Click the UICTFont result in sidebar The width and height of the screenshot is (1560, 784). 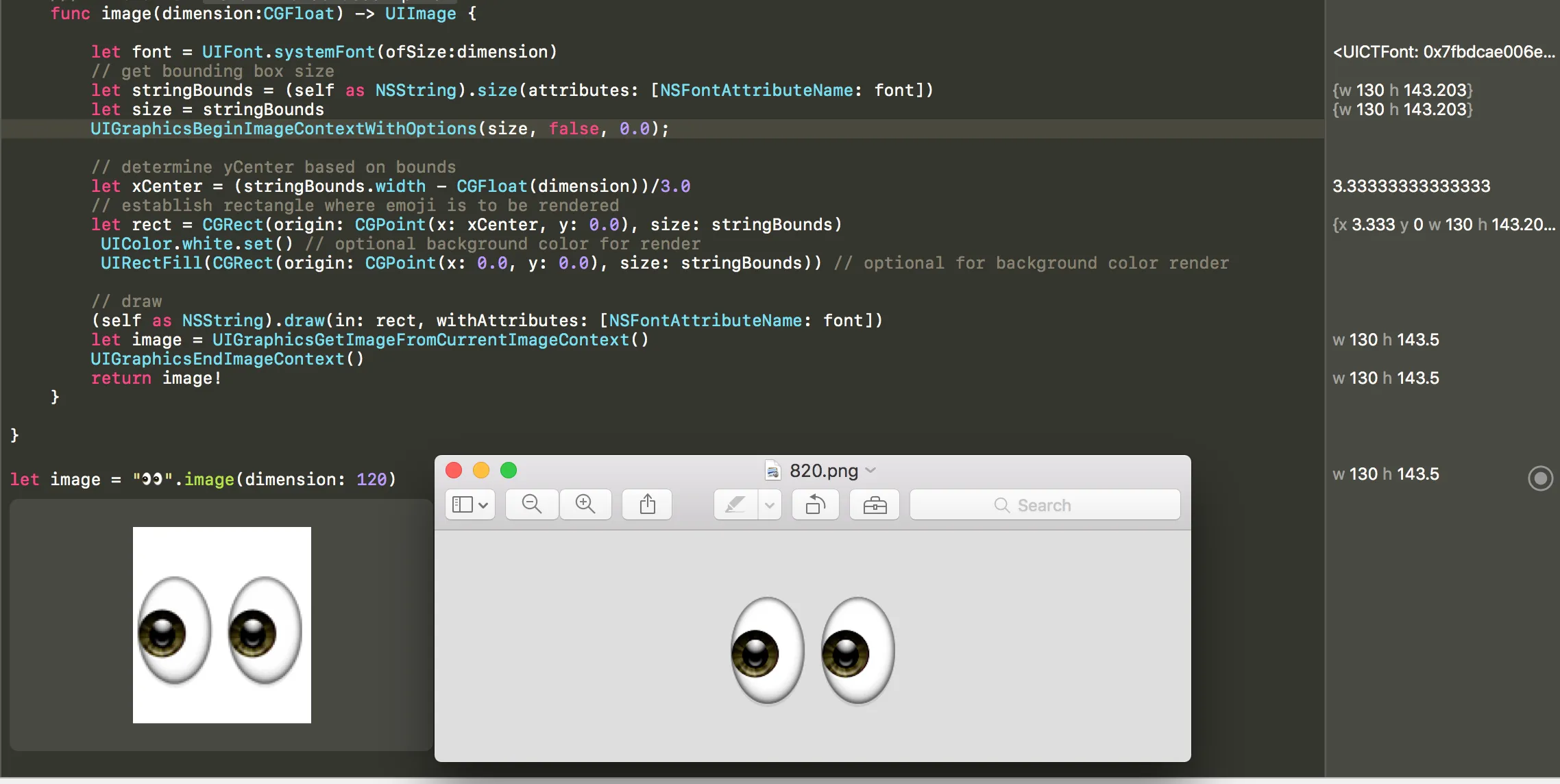point(1443,52)
